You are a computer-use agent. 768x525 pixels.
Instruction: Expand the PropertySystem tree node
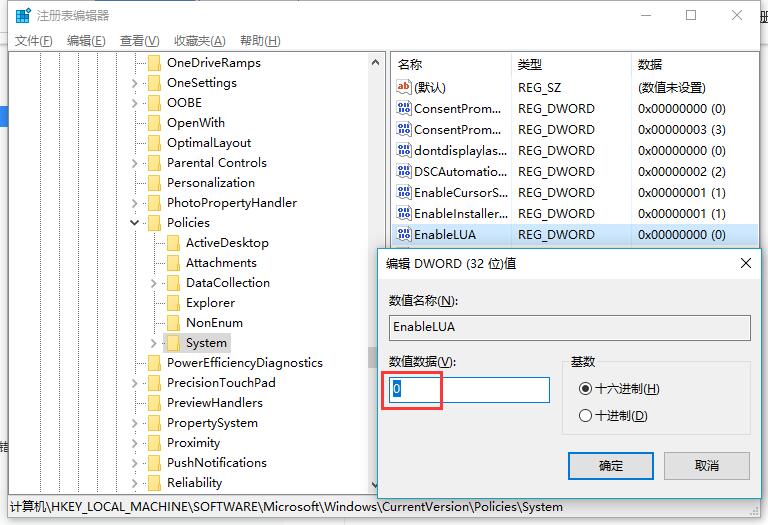coord(135,423)
